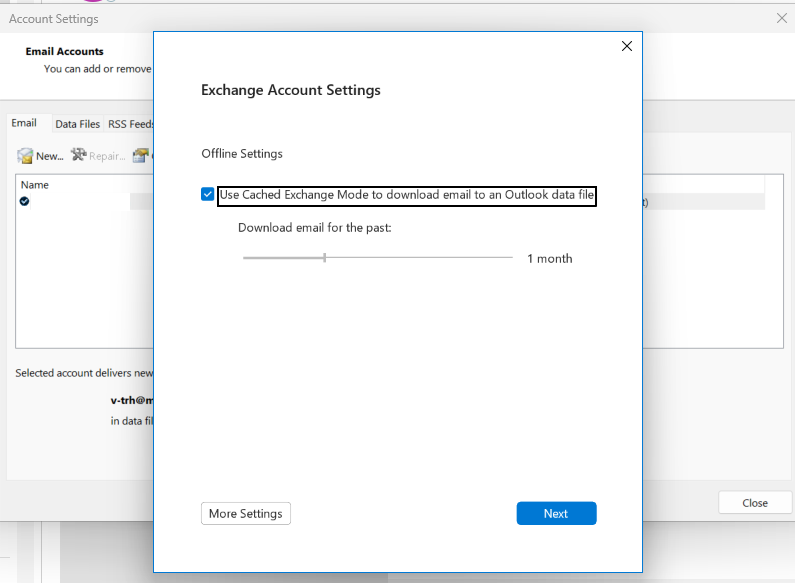Open the RSS Feeds tab
This screenshot has width=795, height=583.
pos(130,124)
